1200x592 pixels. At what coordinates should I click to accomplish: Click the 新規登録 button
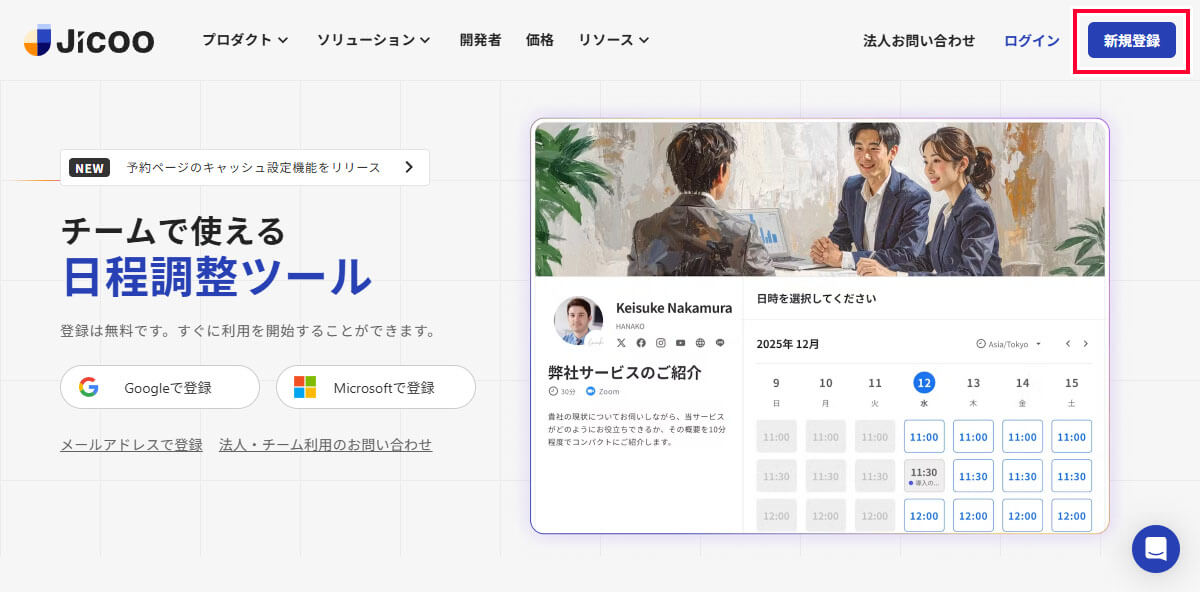point(1130,41)
